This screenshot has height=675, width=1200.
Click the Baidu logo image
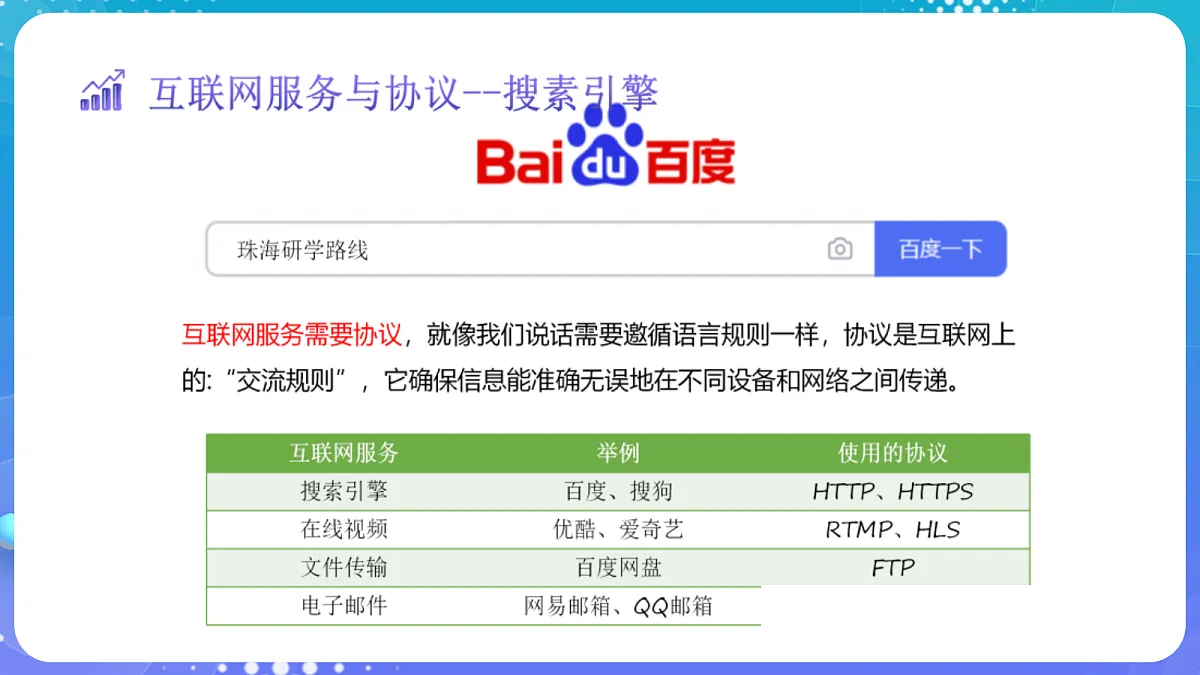click(x=606, y=147)
